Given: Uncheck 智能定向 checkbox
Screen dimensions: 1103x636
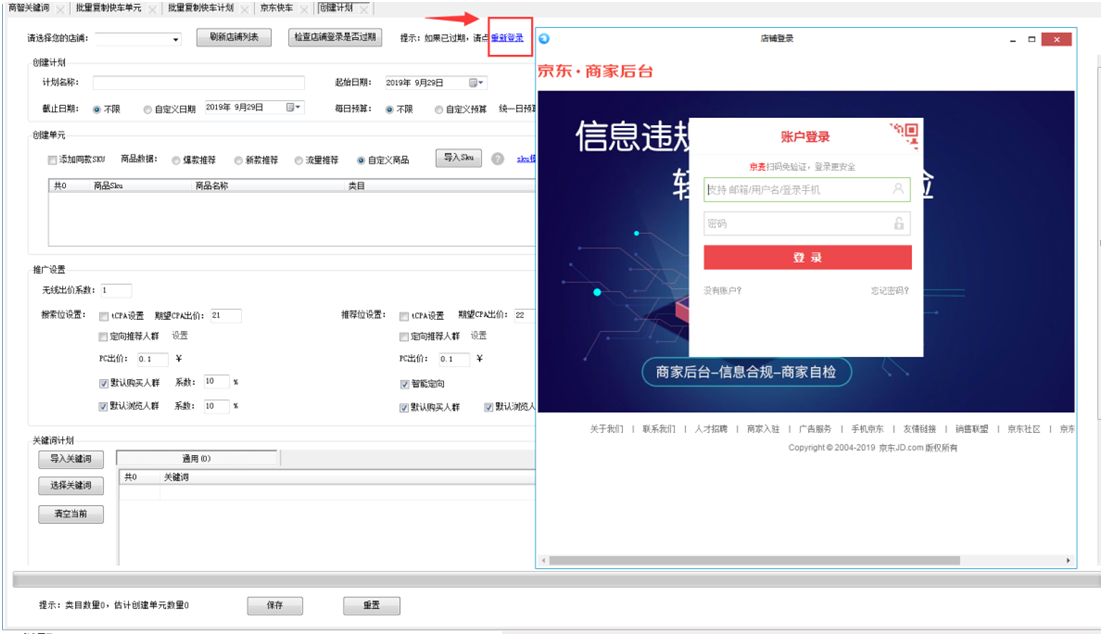Looking at the screenshot, I should [x=404, y=384].
